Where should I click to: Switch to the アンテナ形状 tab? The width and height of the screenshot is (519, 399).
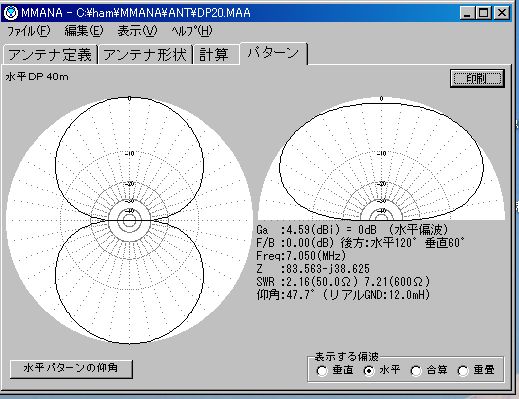point(145,54)
